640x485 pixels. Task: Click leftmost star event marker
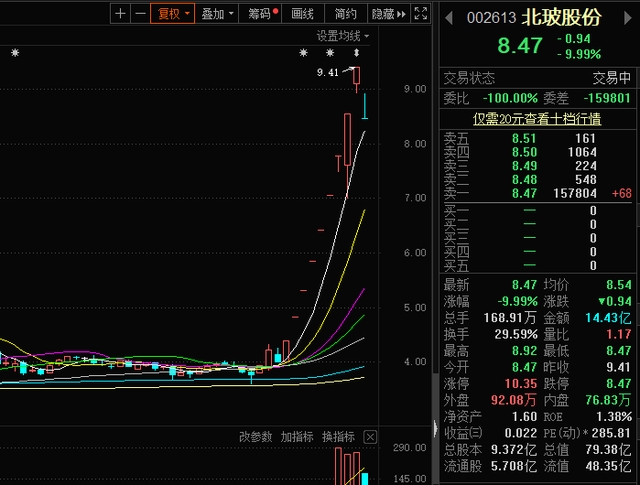pos(15,53)
